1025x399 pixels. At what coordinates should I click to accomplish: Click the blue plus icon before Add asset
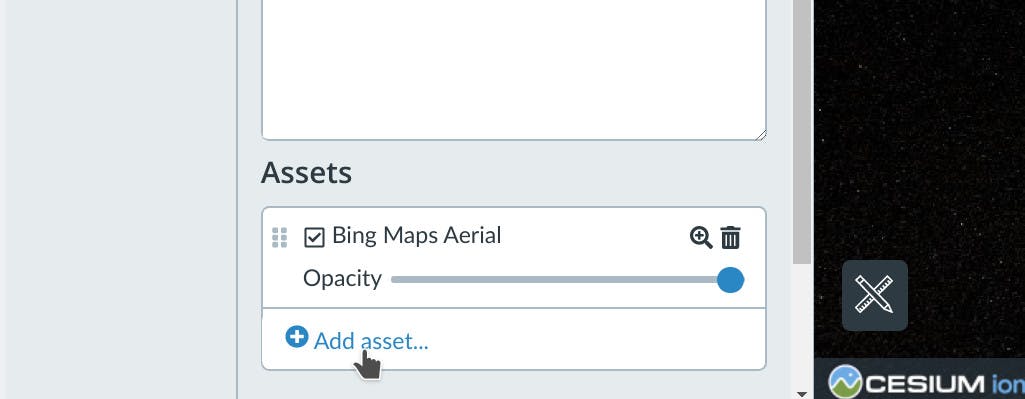[x=296, y=338]
